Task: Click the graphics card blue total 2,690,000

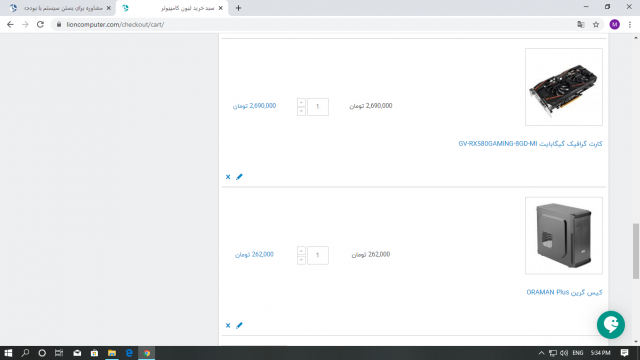Action: (254, 106)
